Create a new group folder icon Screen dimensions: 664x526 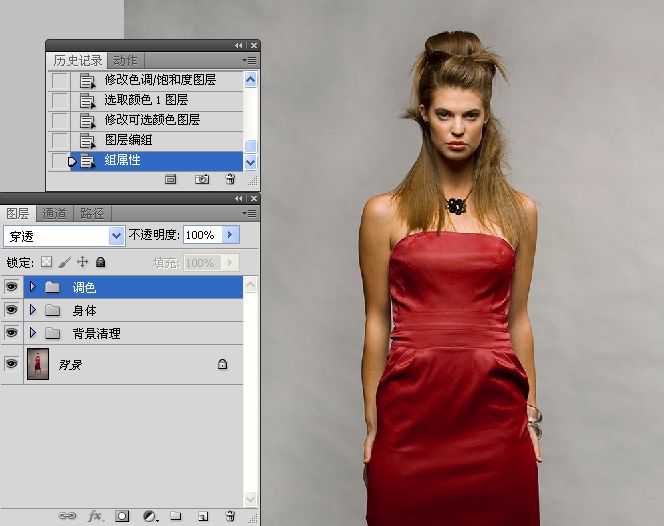pos(176,515)
